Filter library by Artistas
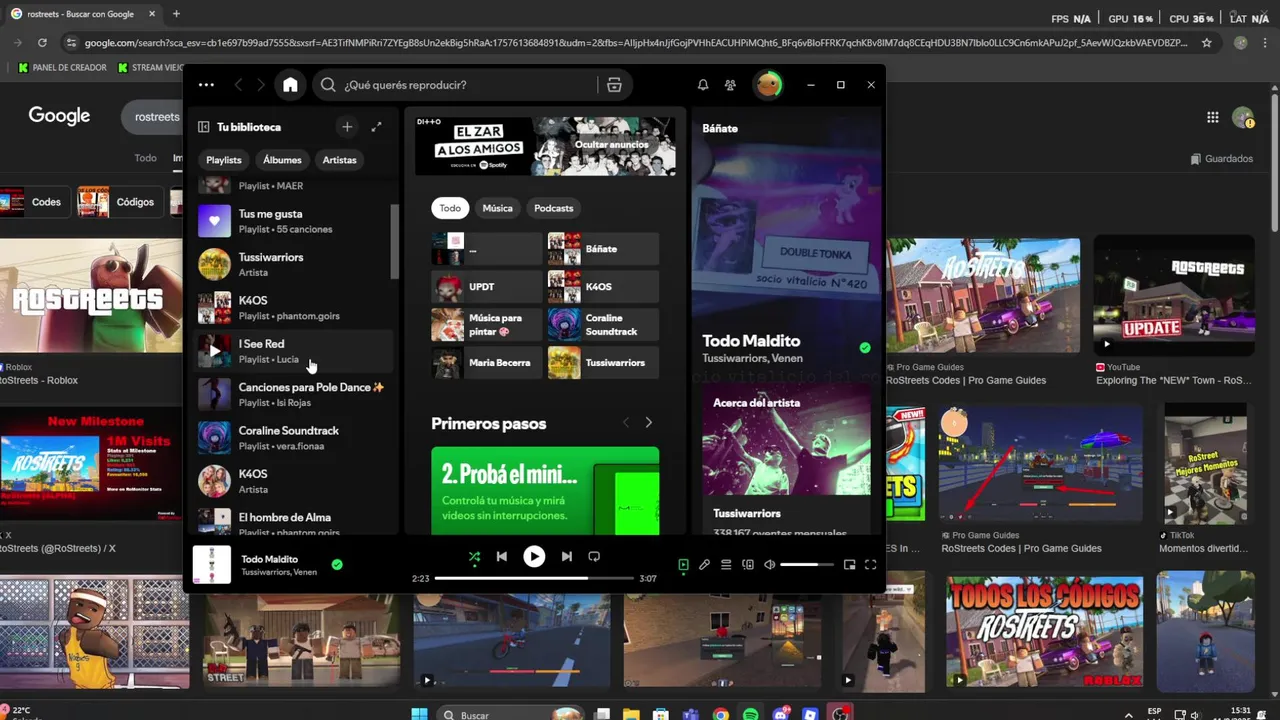The image size is (1280, 720). 339,160
